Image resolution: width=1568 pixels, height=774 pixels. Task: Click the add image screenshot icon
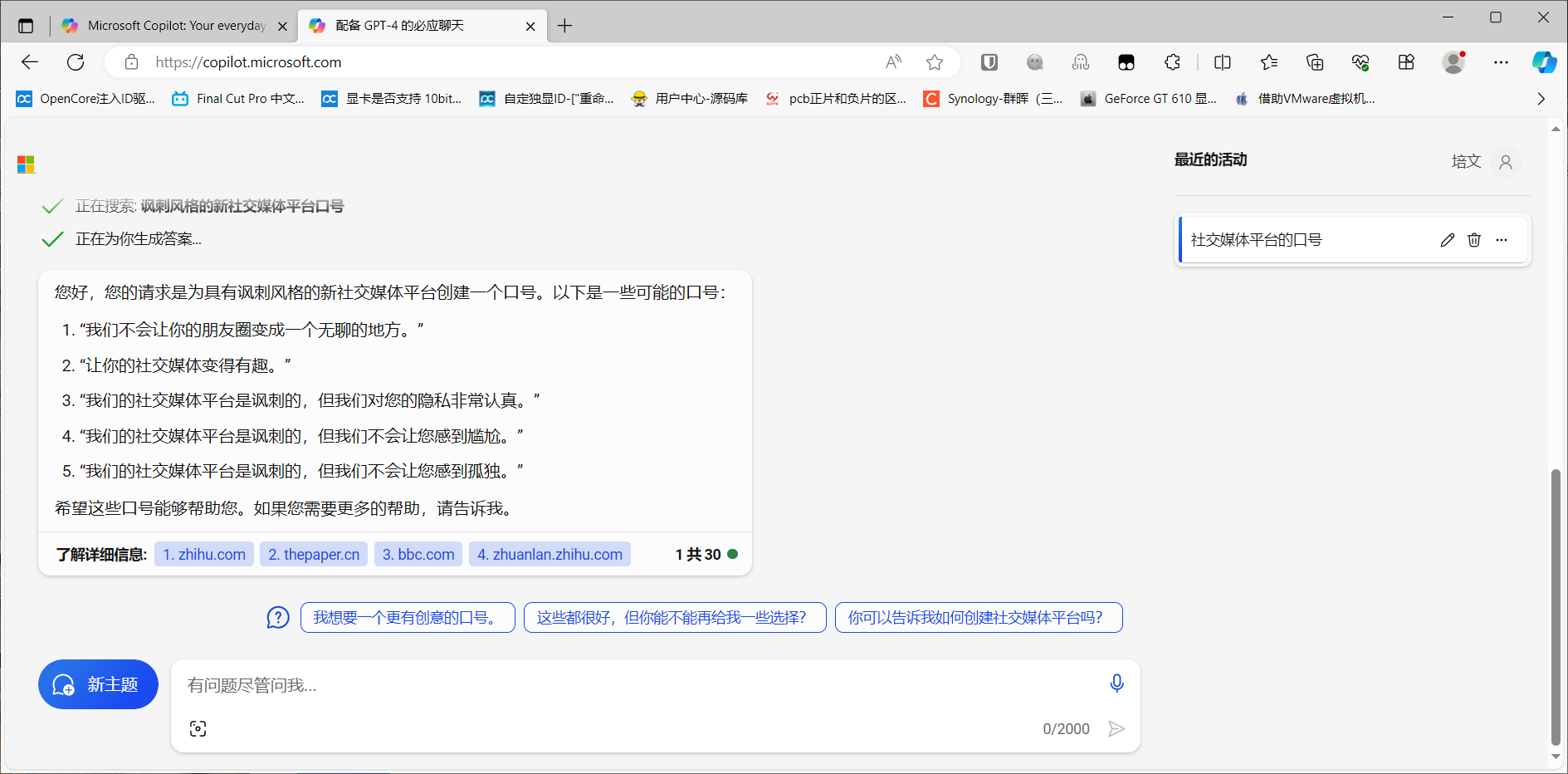coord(198,728)
